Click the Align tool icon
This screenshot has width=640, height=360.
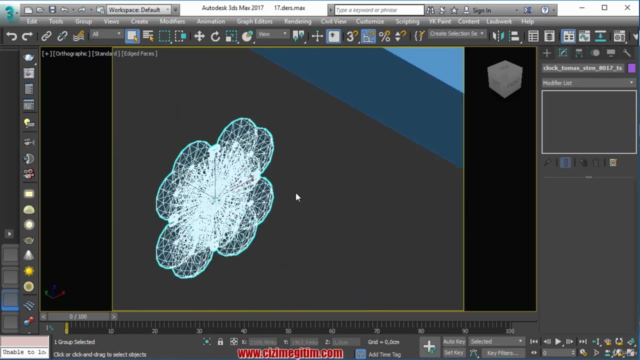(514, 36)
